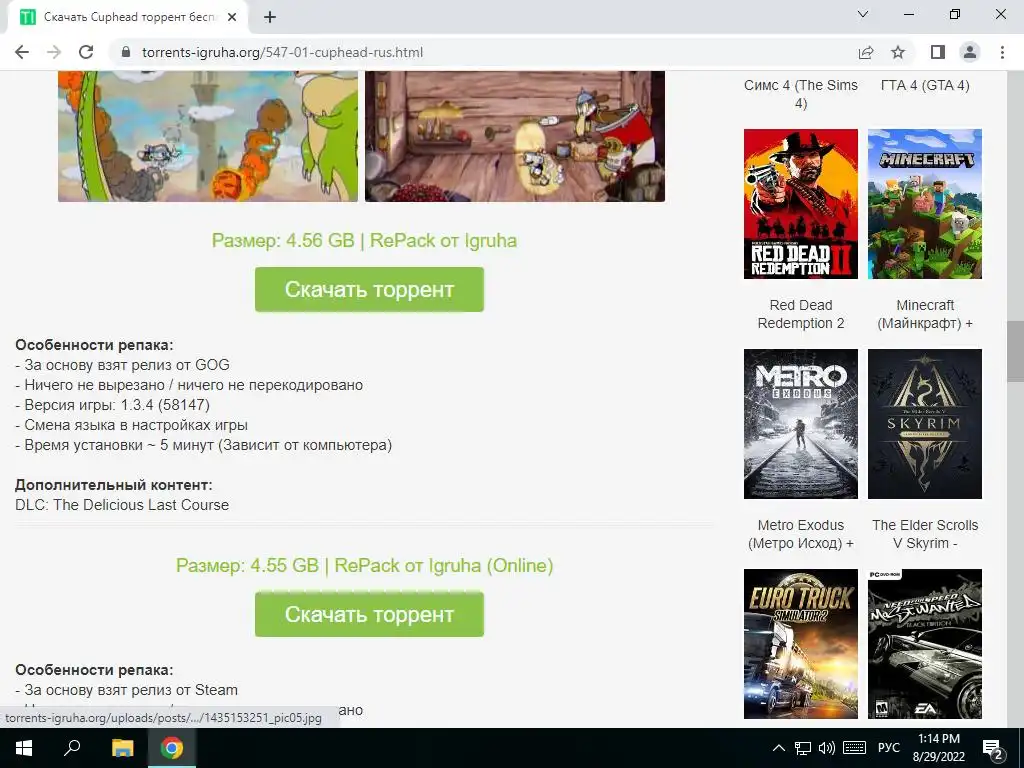
Task: Go back to the previous page
Action: tap(22, 52)
